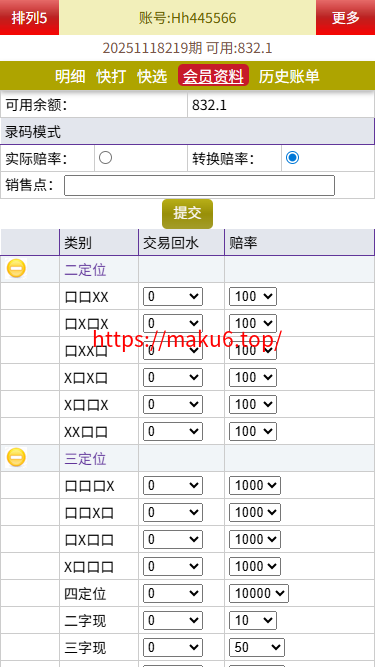
Task: Focus the 销售点 input field
Action: point(199,185)
